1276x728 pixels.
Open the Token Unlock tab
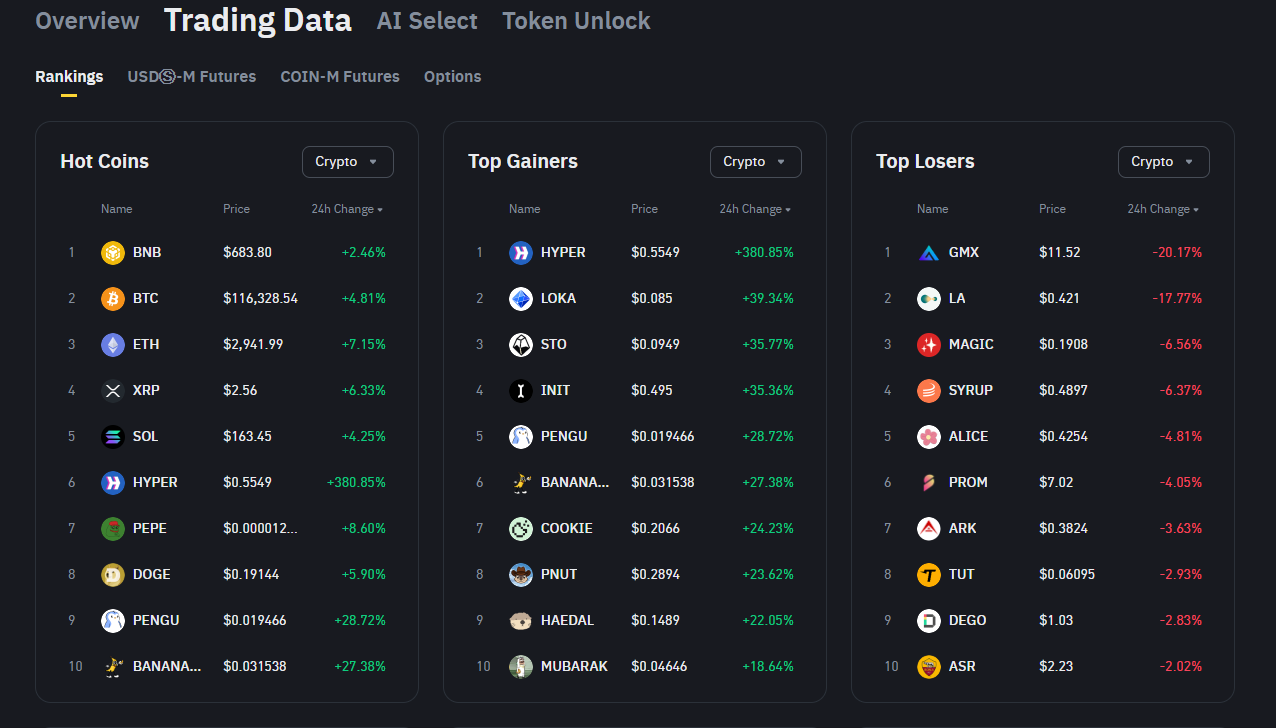(x=576, y=21)
